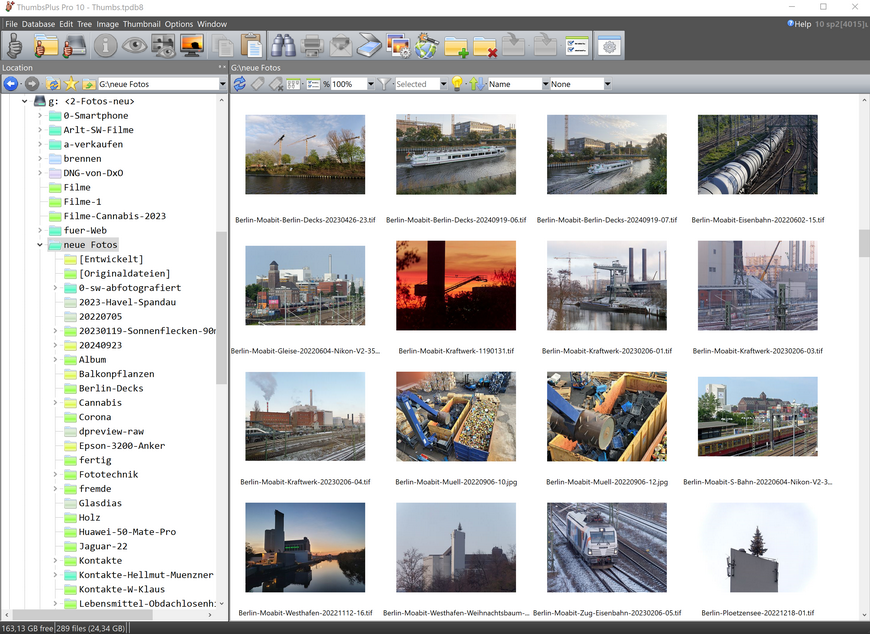Open the Thumbnail menu
The height and width of the screenshot is (634, 870).
[141, 24]
